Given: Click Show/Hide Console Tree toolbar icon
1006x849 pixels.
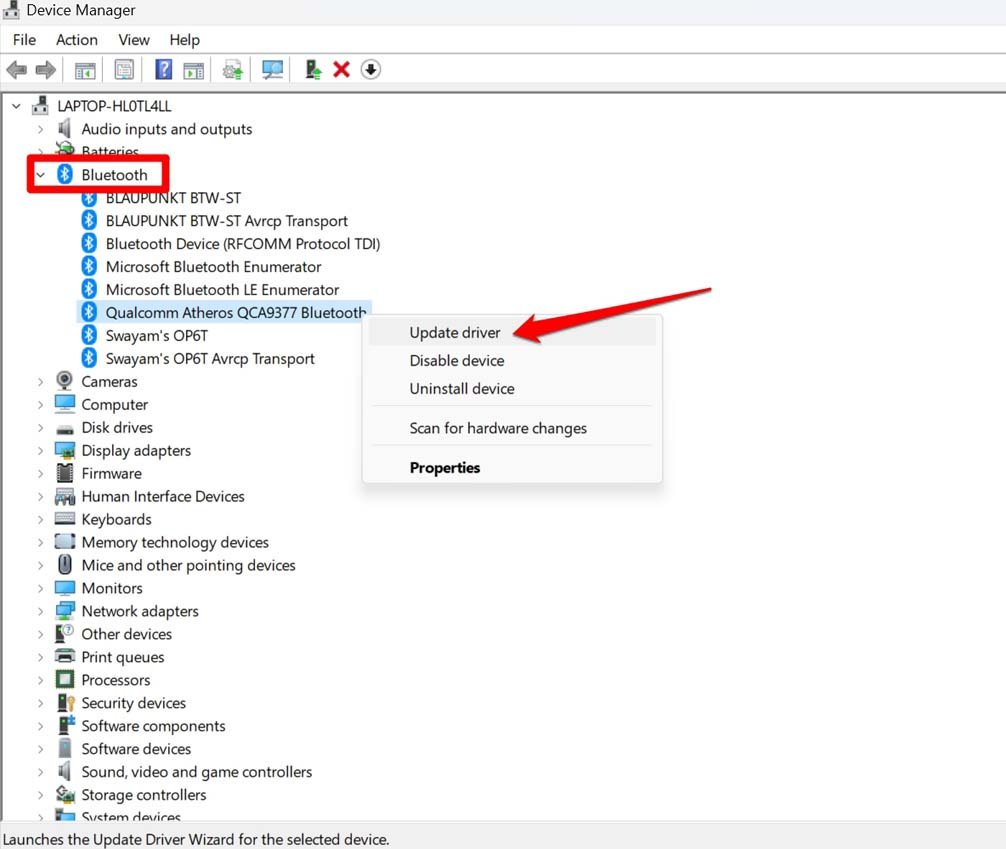Looking at the screenshot, I should [x=85, y=70].
